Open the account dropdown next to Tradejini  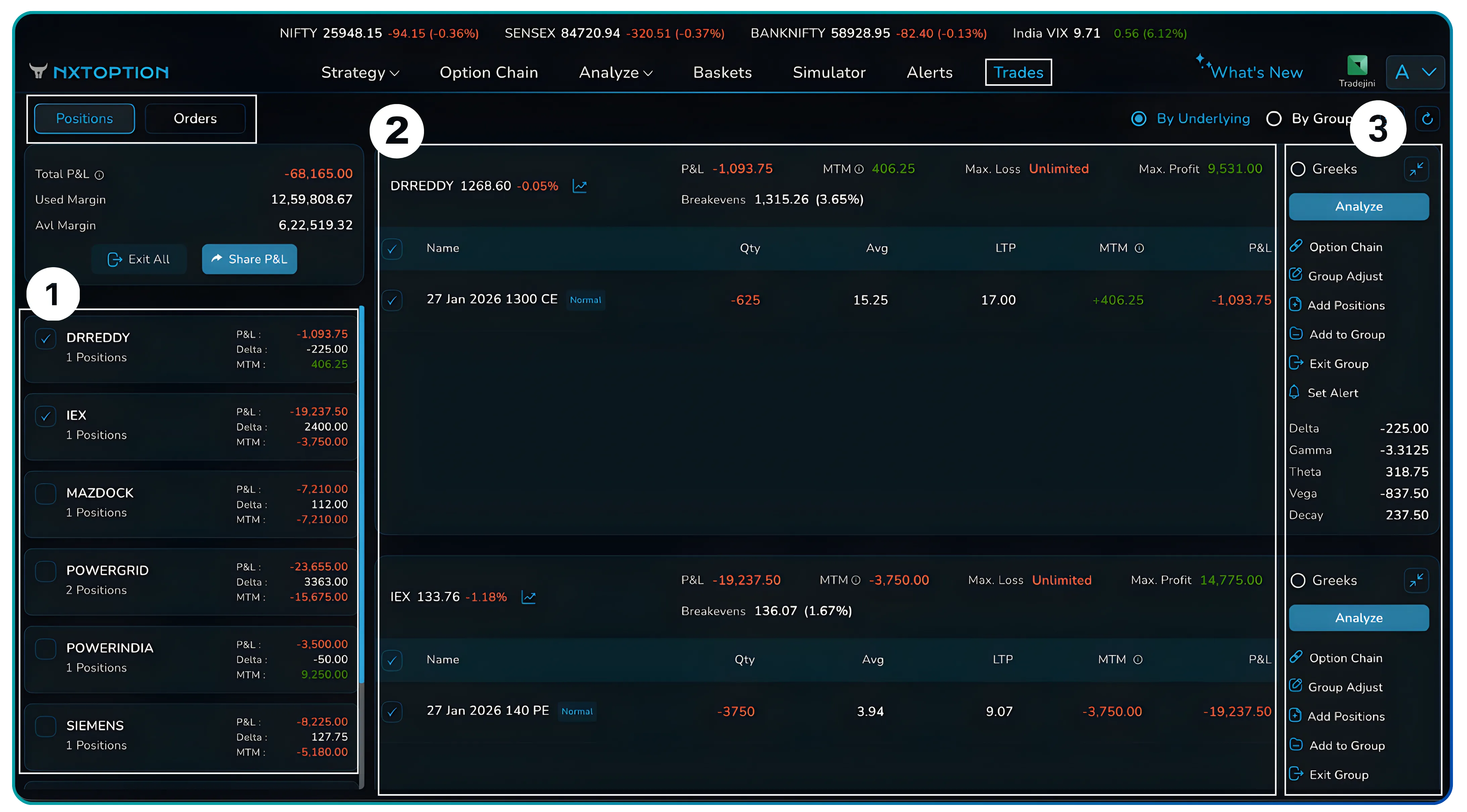coord(1415,72)
